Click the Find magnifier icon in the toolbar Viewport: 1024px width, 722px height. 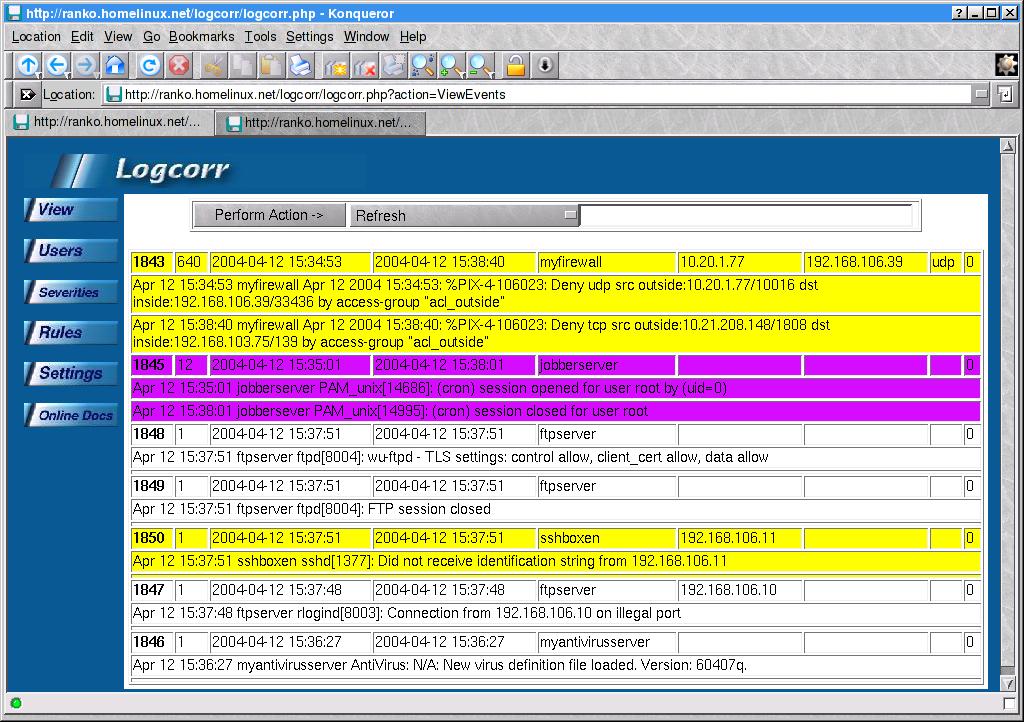click(422, 65)
